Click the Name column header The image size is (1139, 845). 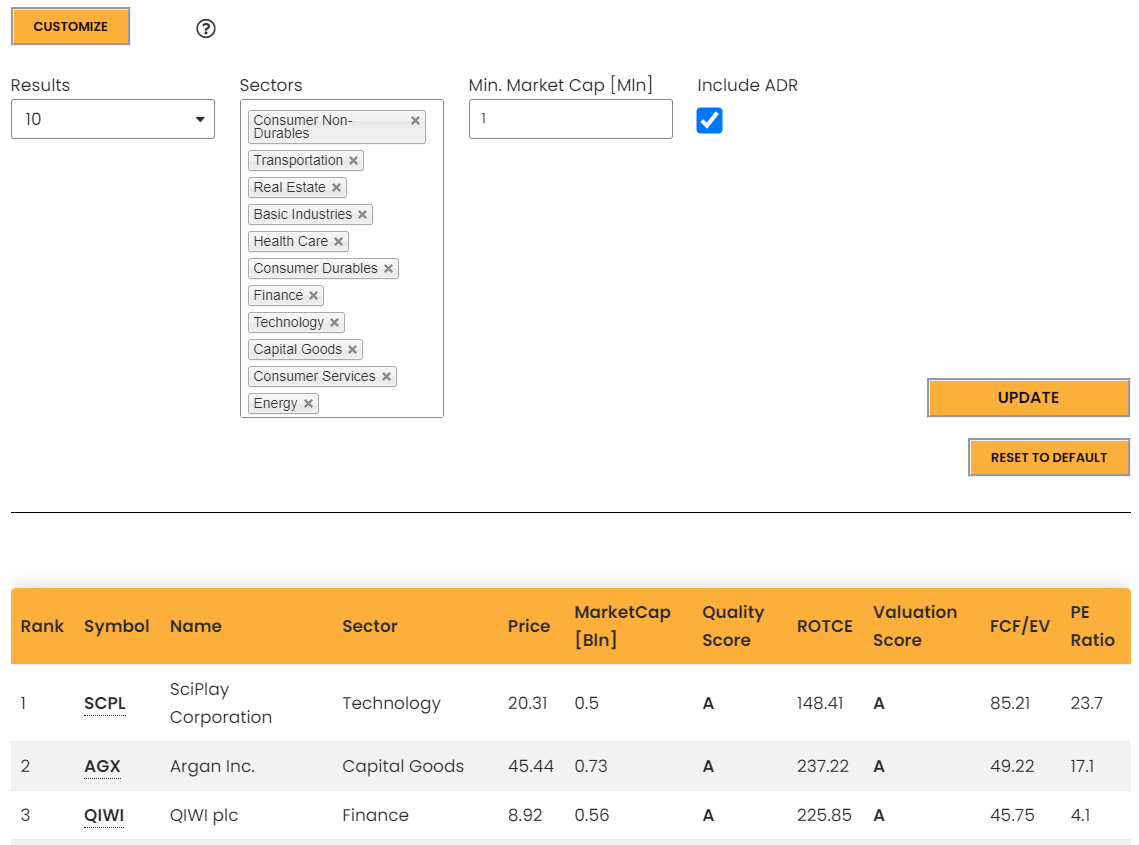(x=195, y=626)
